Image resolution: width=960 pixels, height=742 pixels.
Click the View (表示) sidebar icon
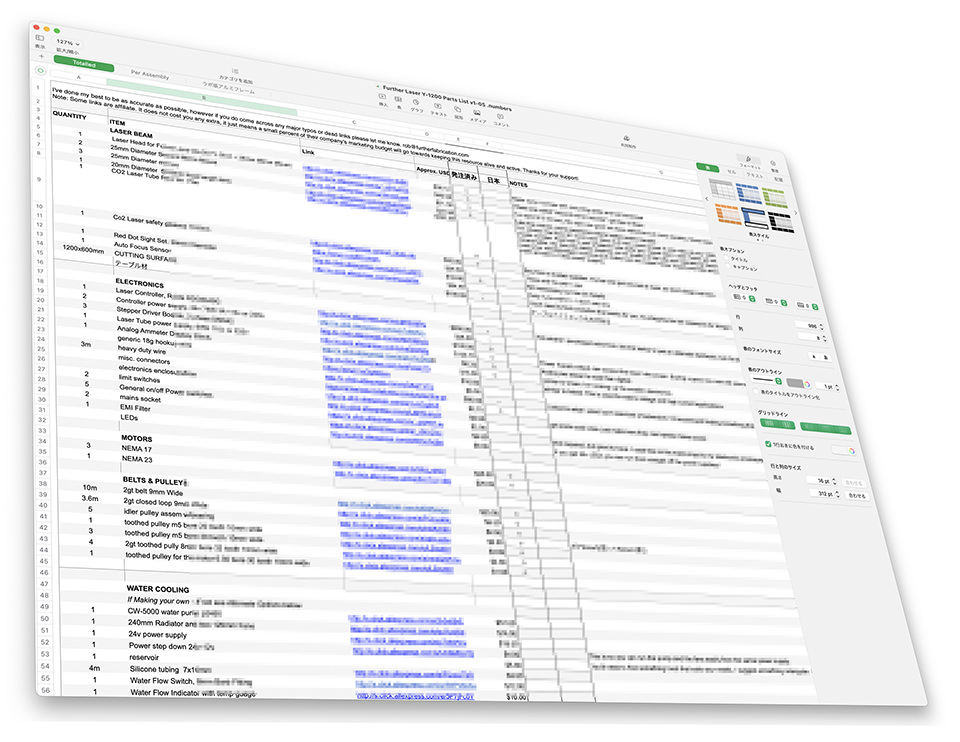(x=40, y=38)
